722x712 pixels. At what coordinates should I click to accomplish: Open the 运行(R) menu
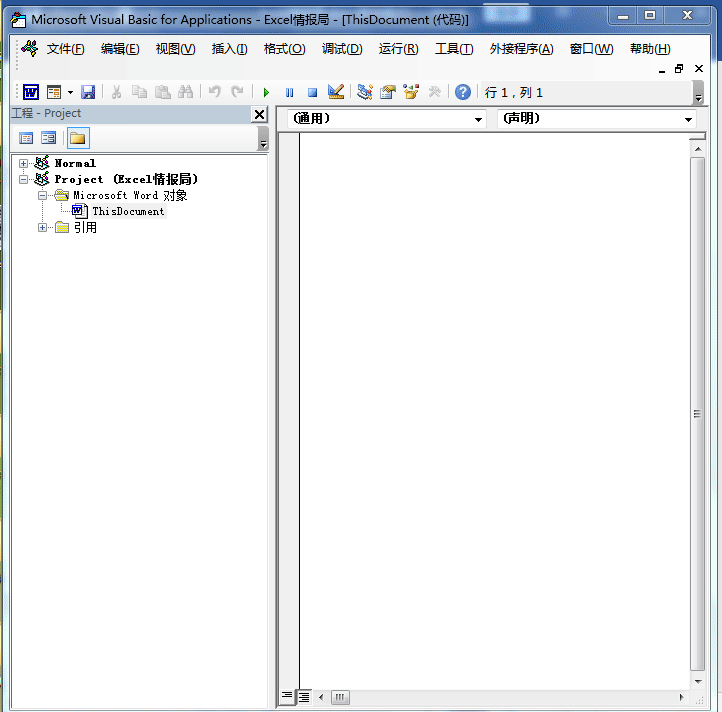coord(399,49)
